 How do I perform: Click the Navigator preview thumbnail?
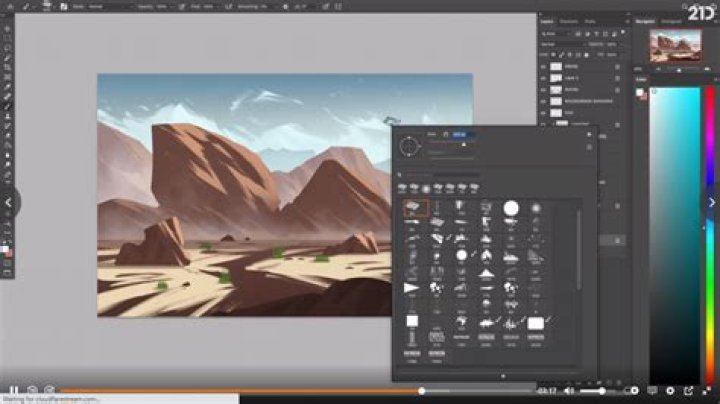(675, 46)
